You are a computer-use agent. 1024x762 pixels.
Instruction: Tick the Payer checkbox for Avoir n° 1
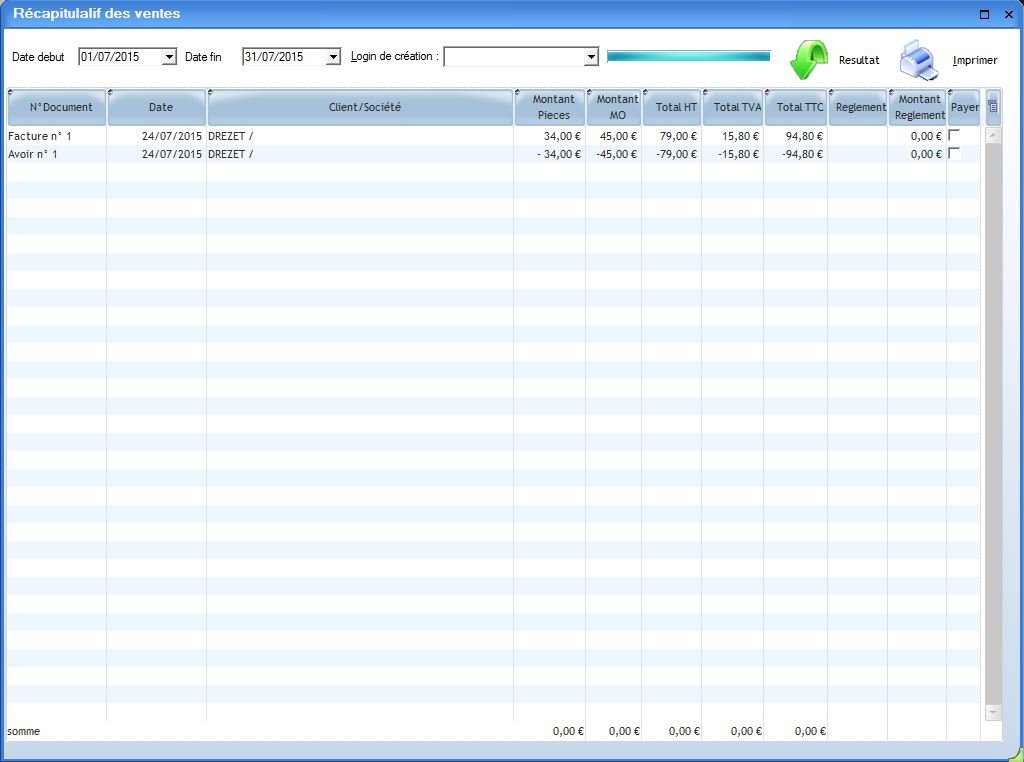pos(954,153)
